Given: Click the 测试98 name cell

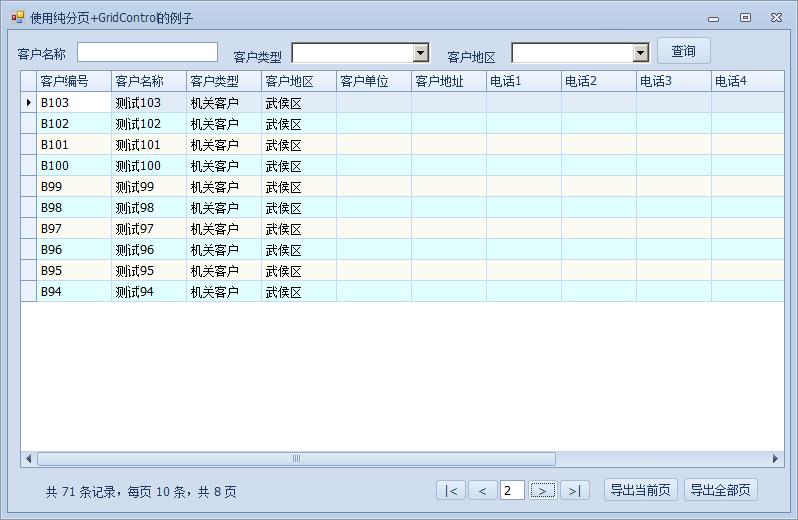Looking at the screenshot, I should [x=149, y=208].
